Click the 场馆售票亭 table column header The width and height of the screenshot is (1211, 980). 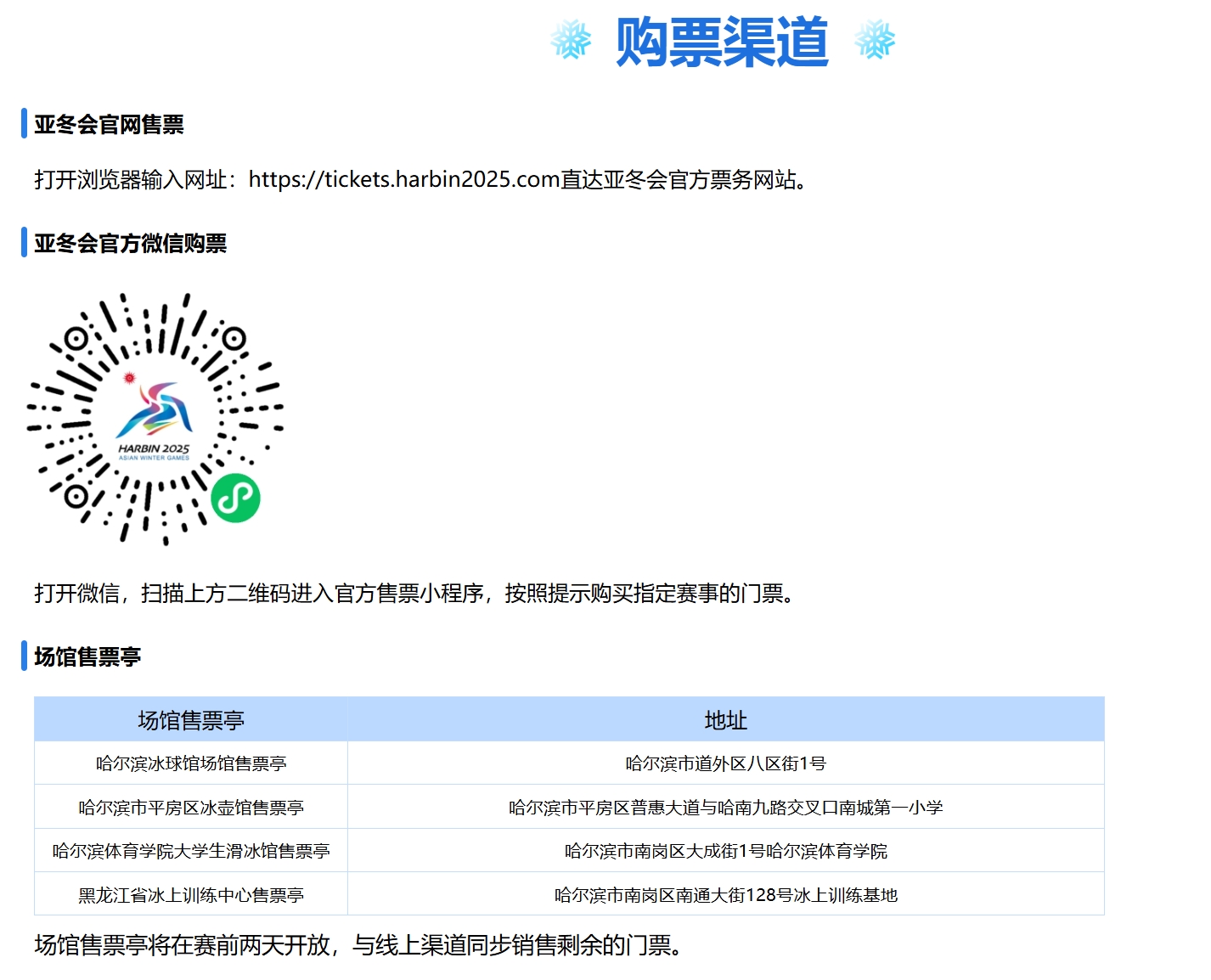point(191,719)
